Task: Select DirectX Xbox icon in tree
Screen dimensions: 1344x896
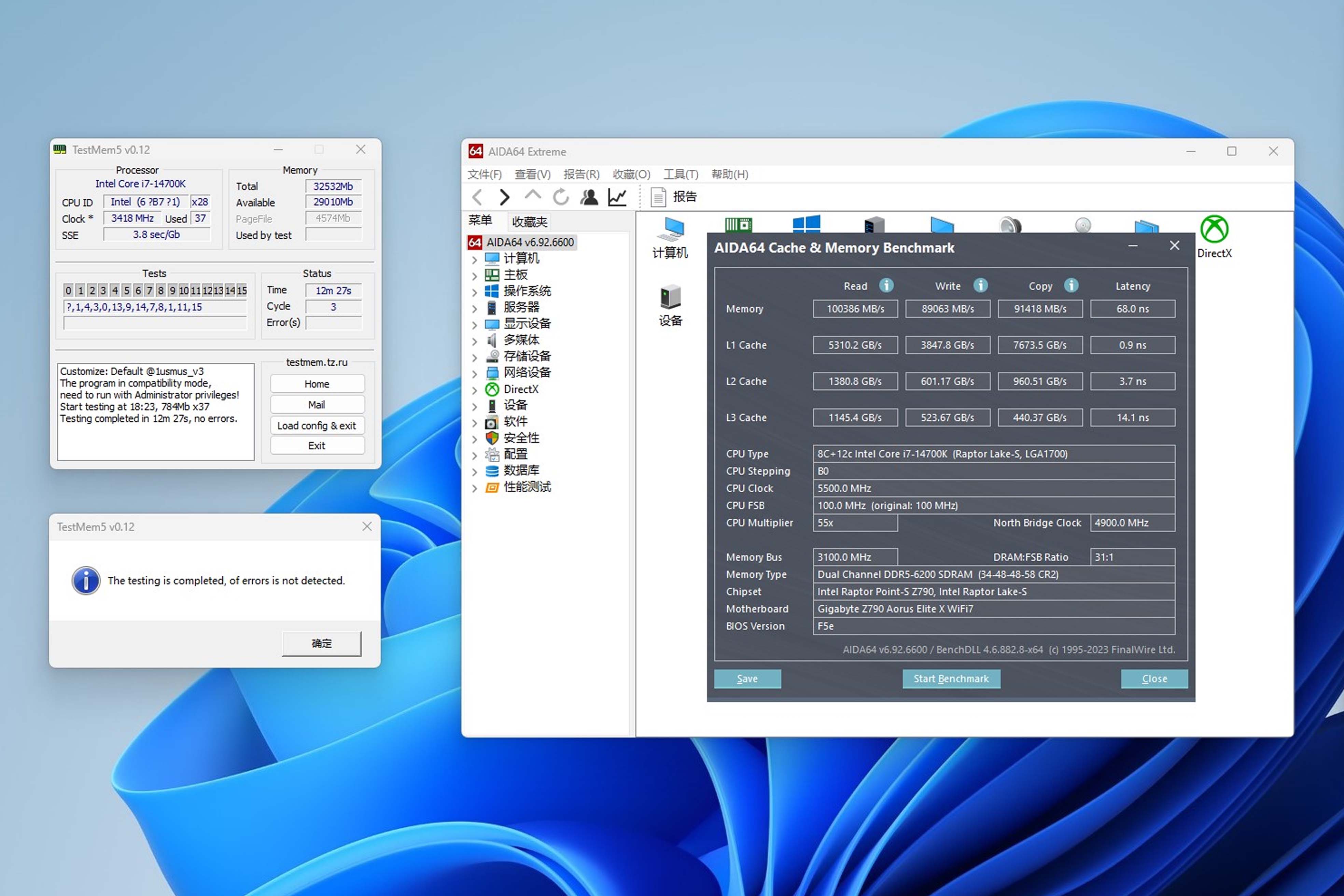Action: pos(492,389)
